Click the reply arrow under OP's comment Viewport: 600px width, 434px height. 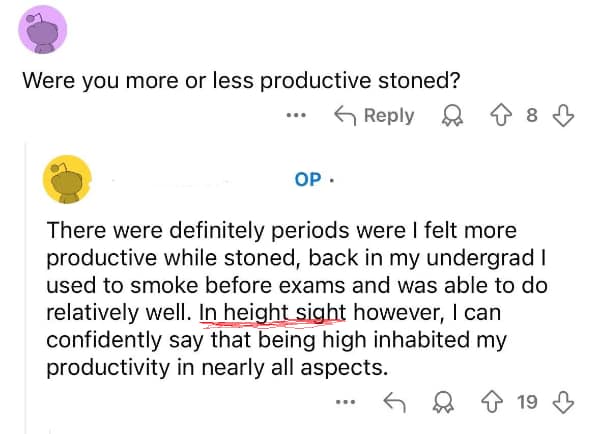(x=394, y=402)
